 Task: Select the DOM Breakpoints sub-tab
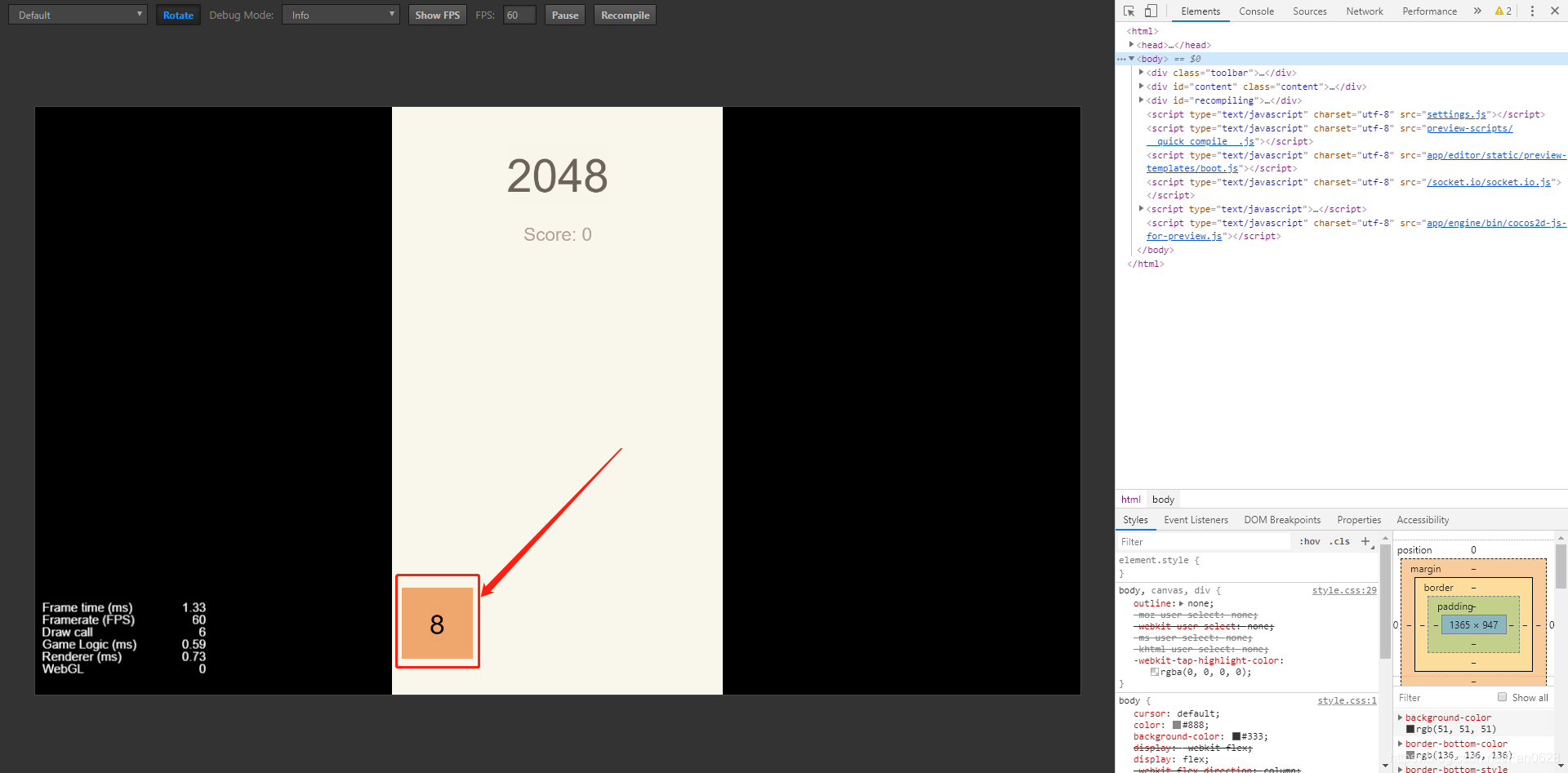click(x=1282, y=520)
